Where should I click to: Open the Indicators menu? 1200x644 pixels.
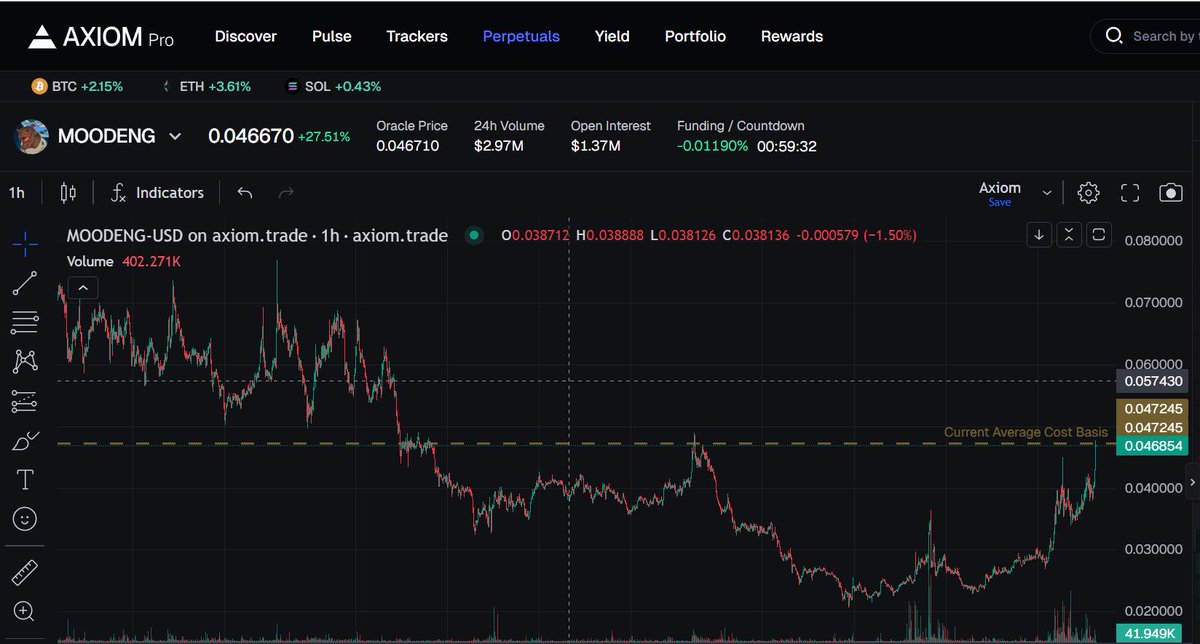(x=156, y=192)
